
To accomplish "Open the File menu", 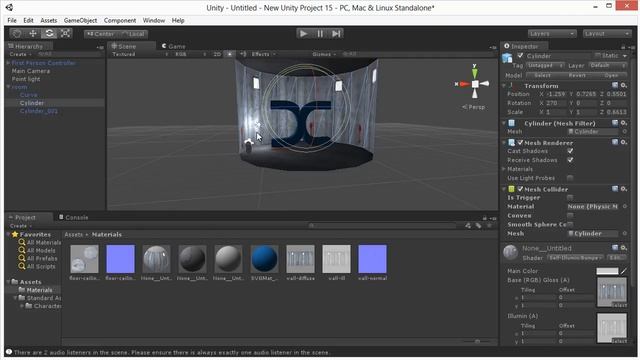I will 12,20.
